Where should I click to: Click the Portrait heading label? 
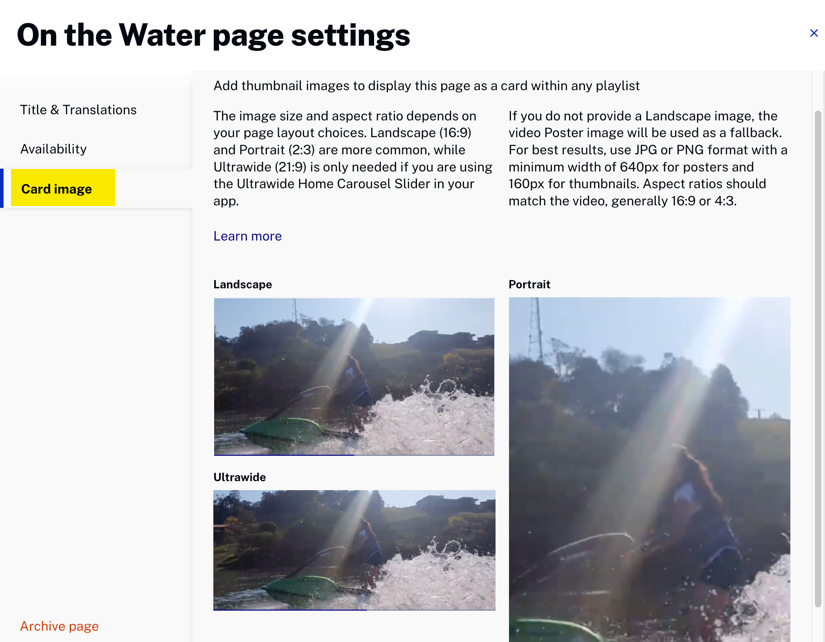529,284
